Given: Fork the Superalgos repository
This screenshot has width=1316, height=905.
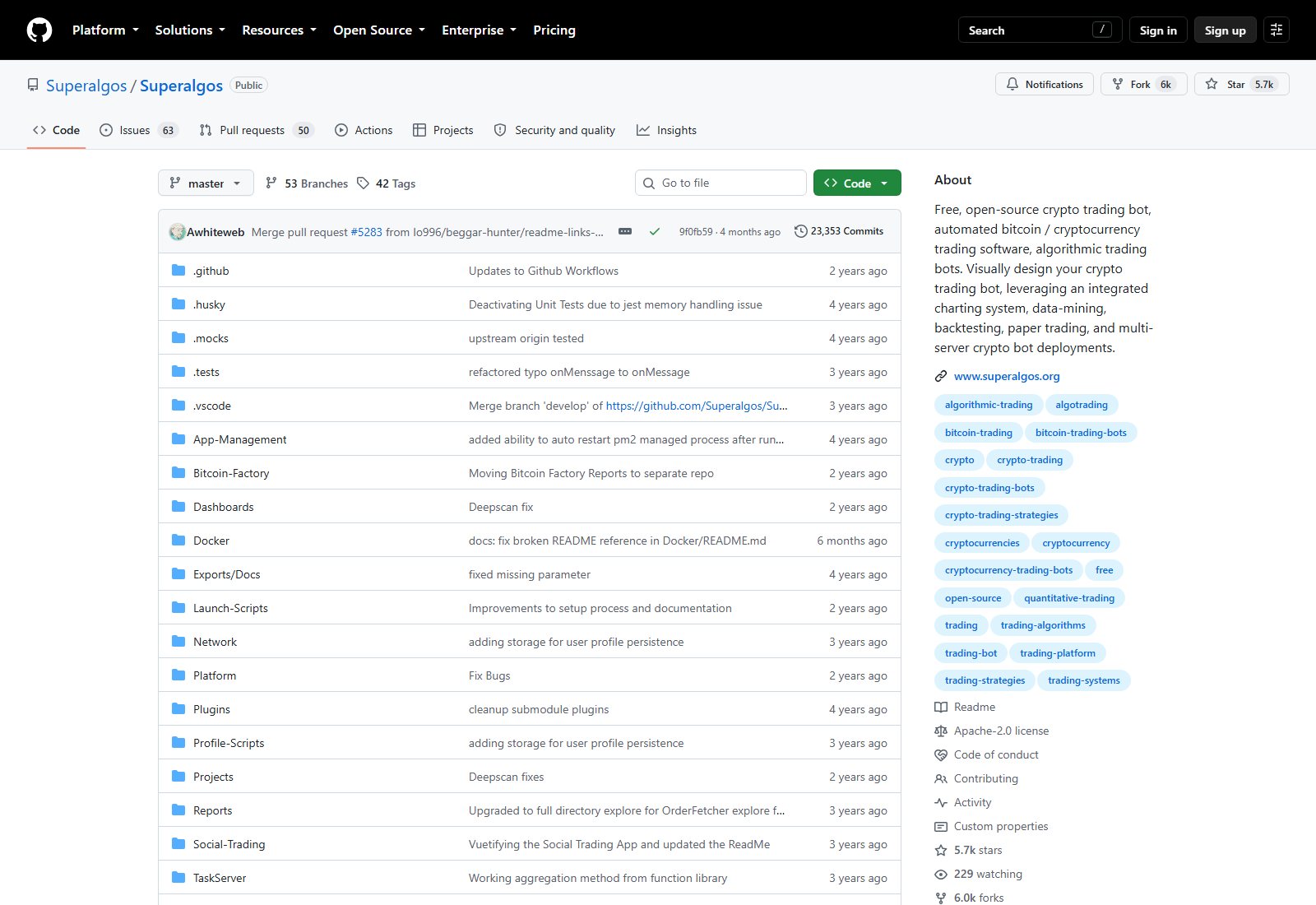Looking at the screenshot, I should (x=1143, y=84).
